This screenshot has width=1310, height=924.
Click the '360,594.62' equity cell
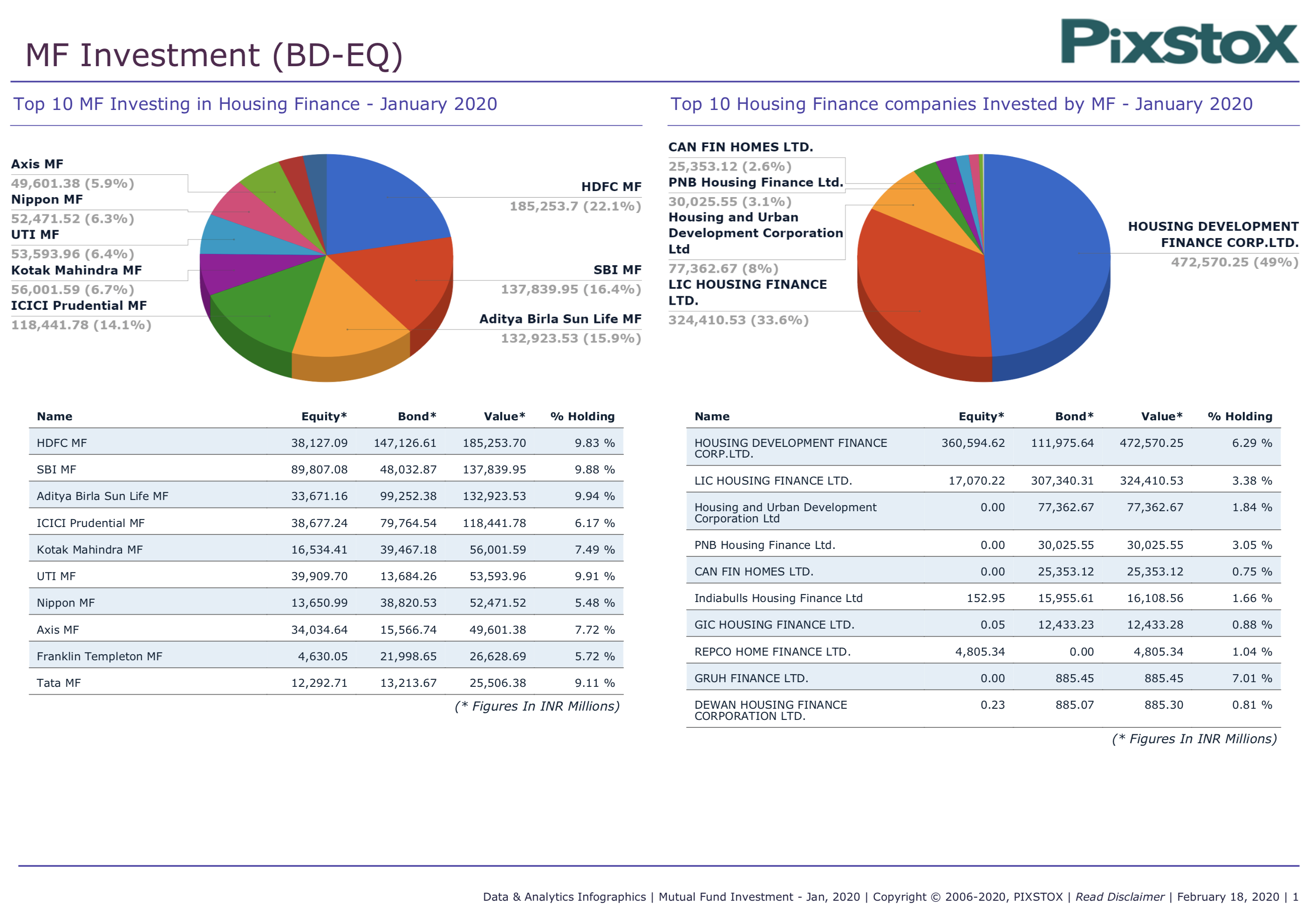[973, 443]
